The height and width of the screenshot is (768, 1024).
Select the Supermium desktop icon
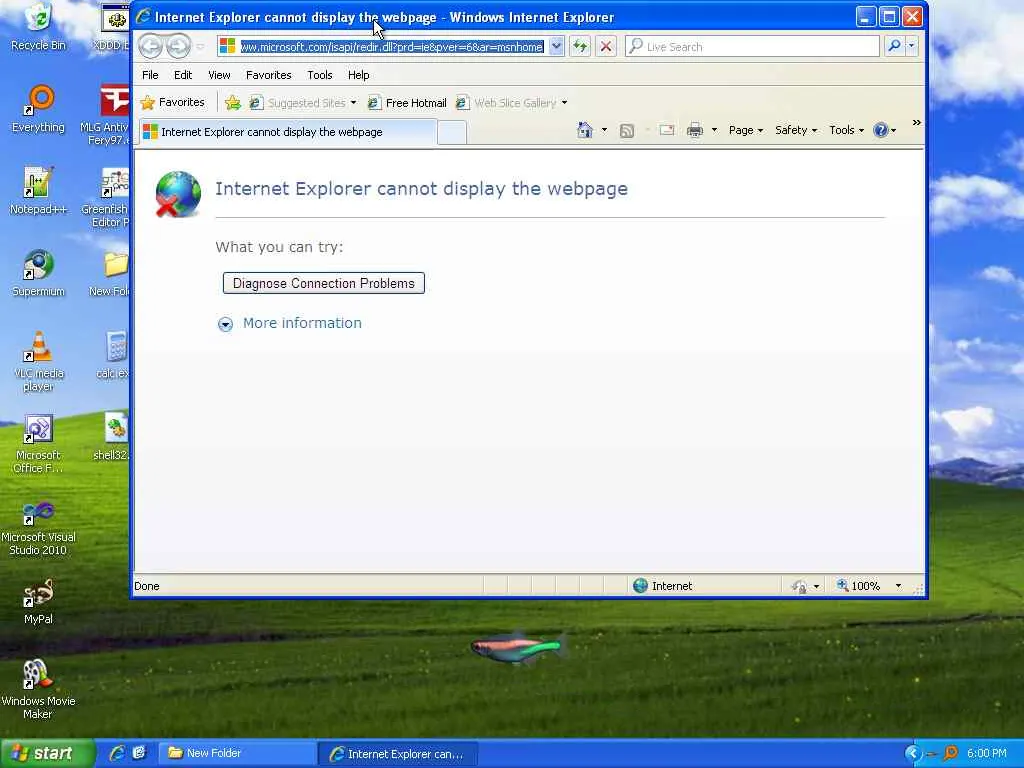[38, 273]
